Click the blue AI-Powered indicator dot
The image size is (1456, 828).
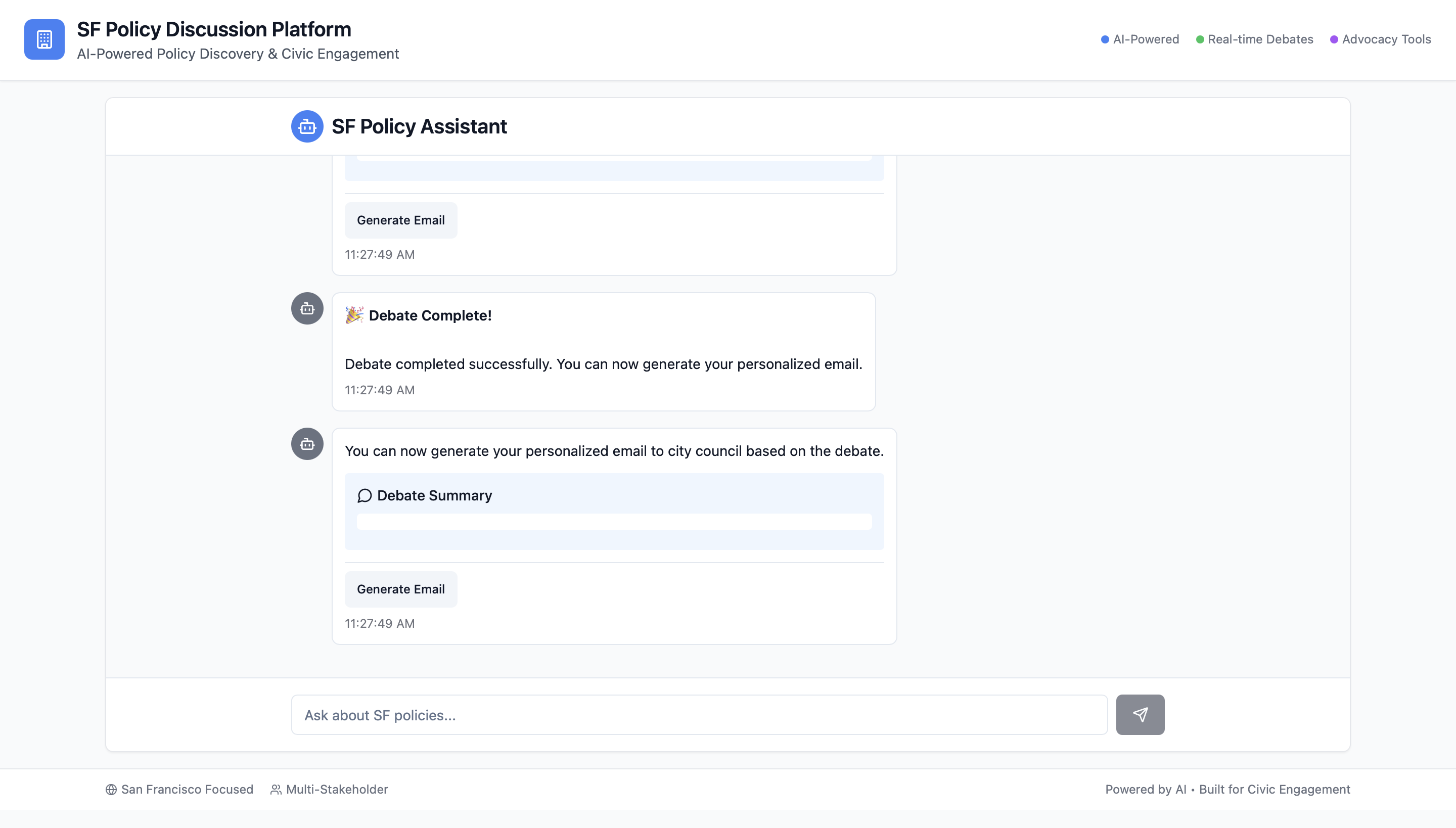tap(1105, 39)
